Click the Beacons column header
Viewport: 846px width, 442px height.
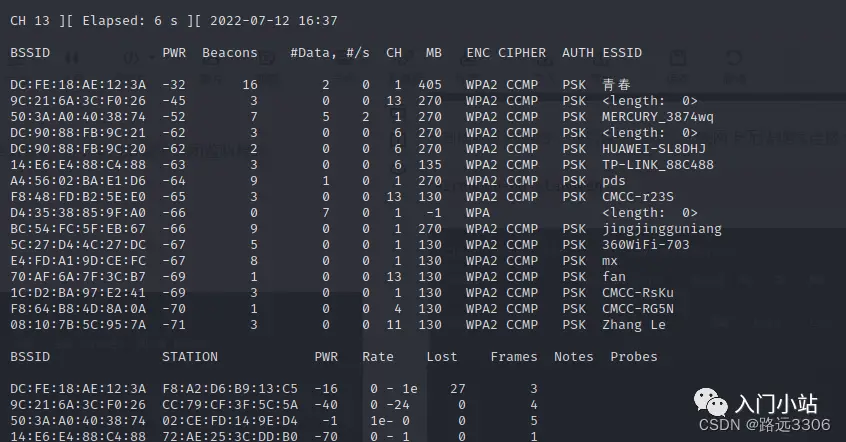coord(229,52)
